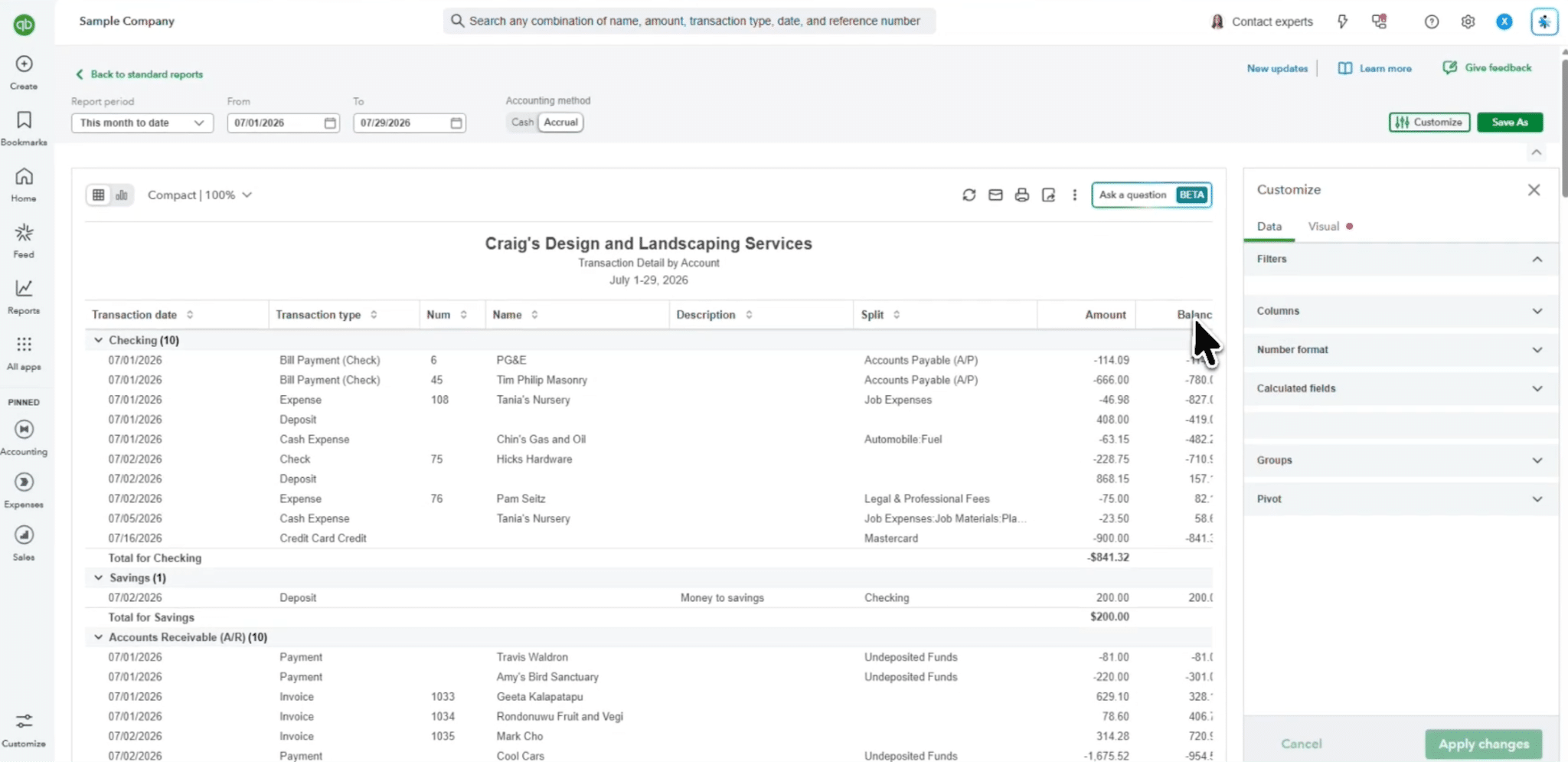The width and height of the screenshot is (1568, 762).
Task: Open the Compact 100% view dropdown
Action: (x=200, y=195)
